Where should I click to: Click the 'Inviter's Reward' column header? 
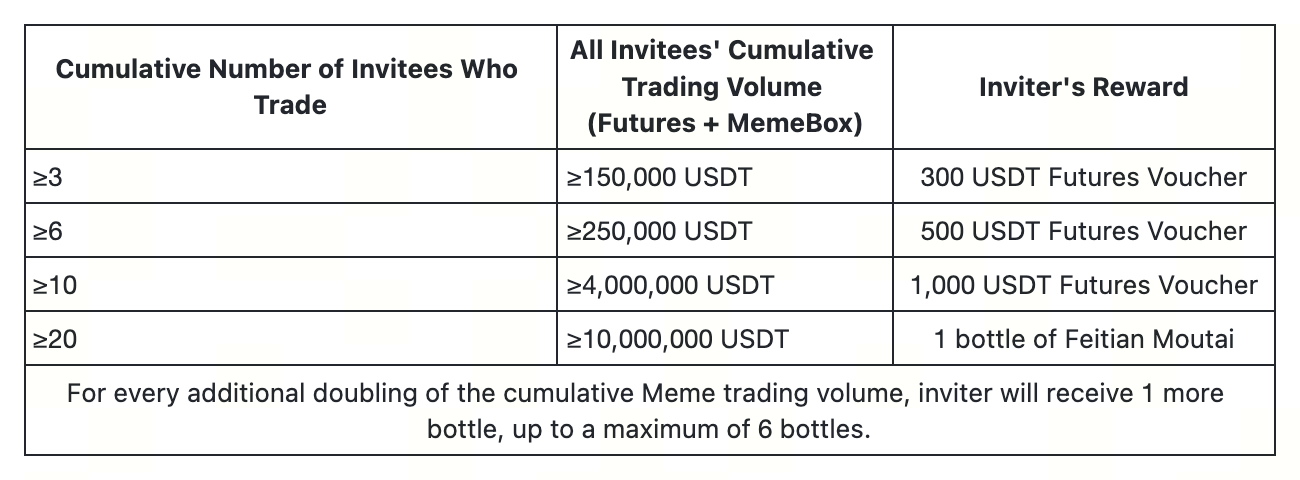[1084, 87]
